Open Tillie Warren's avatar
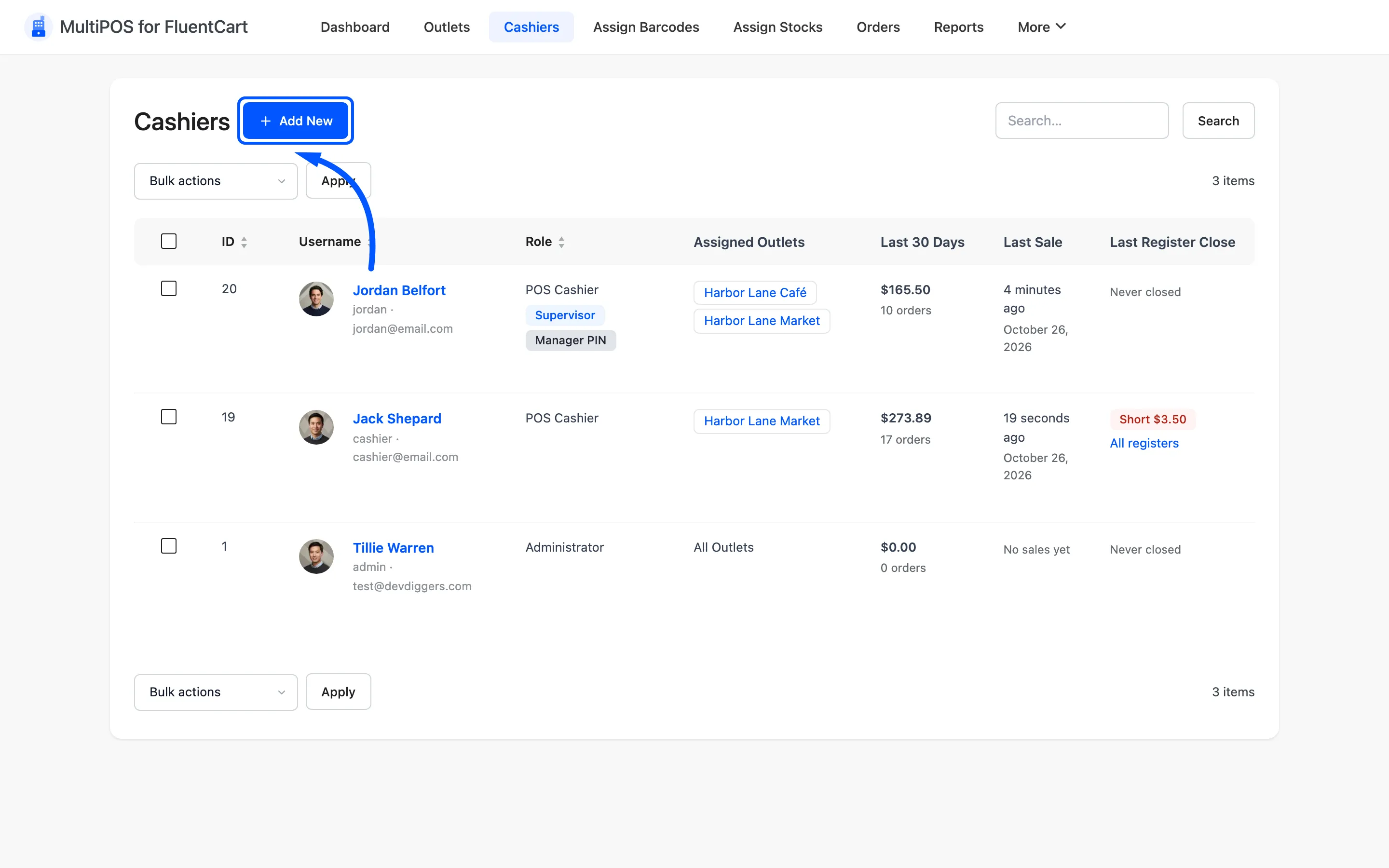1389x868 pixels. [x=316, y=556]
